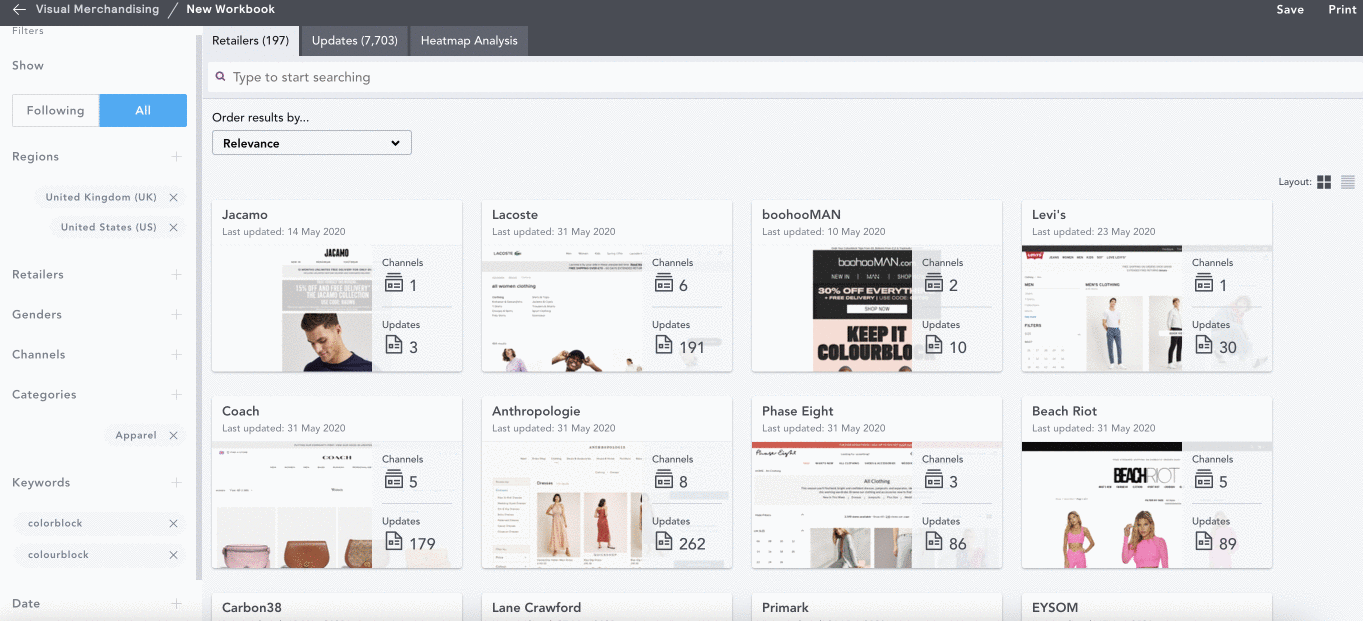Click the Levi's updates document icon

click(1203, 345)
